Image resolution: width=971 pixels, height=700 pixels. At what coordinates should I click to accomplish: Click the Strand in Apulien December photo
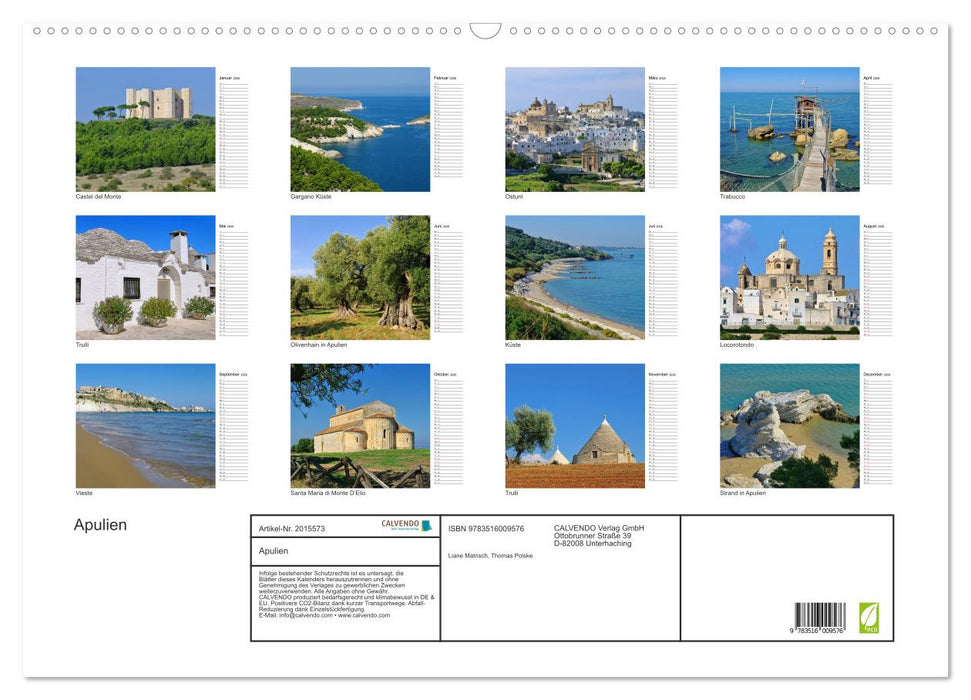coord(790,426)
